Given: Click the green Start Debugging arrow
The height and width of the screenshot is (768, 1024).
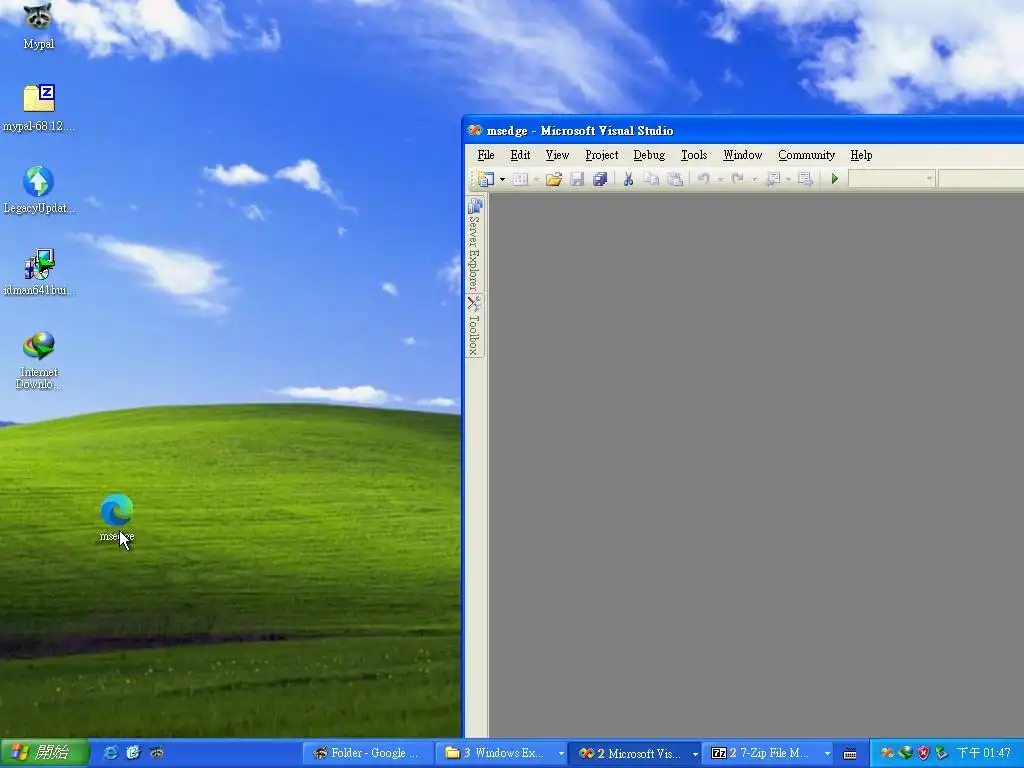Looking at the screenshot, I should click(x=834, y=179).
